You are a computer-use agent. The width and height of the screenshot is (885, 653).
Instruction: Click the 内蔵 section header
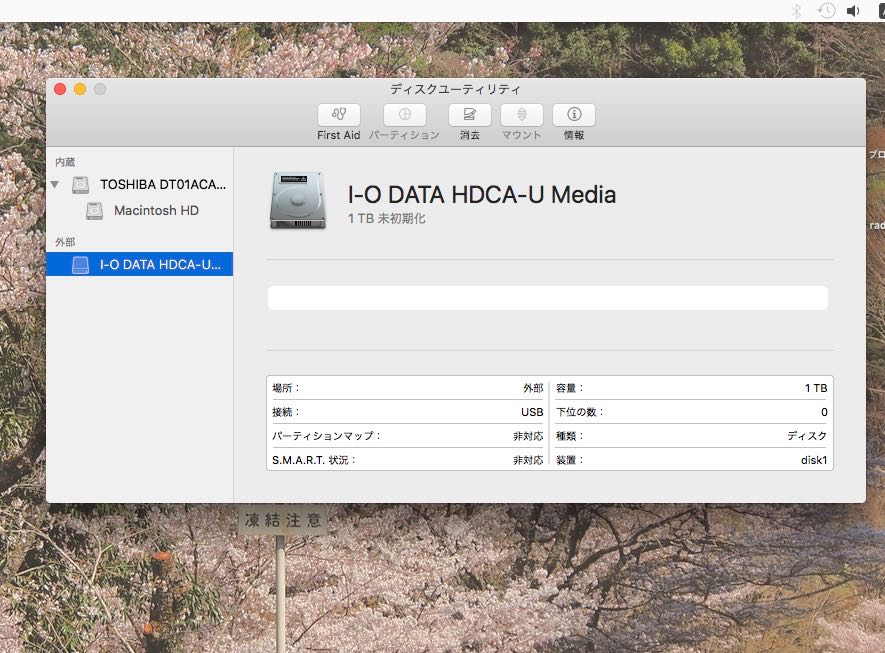click(x=65, y=162)
